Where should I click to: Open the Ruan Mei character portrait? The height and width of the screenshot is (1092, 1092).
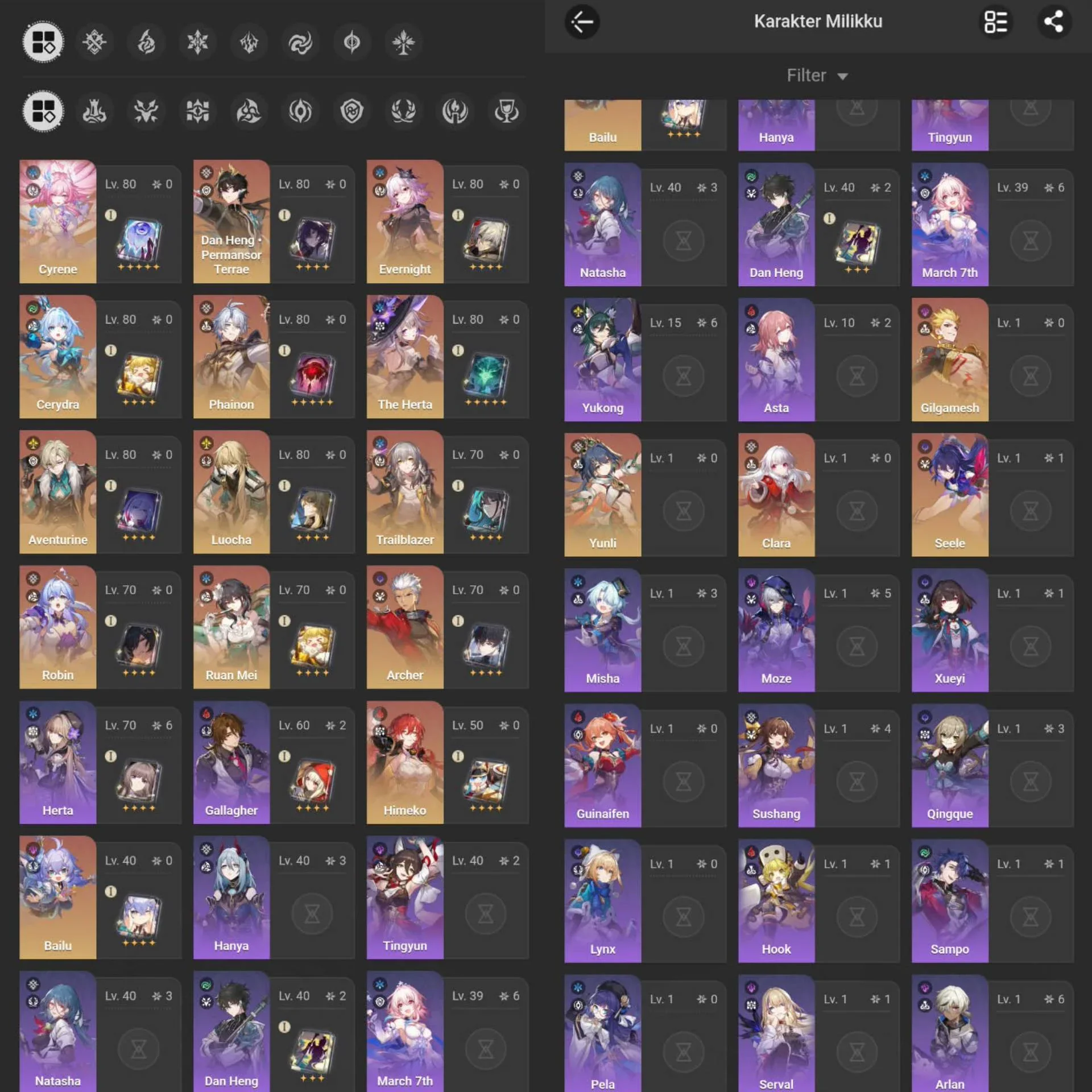pyautogui.click(x=231, y=627)
